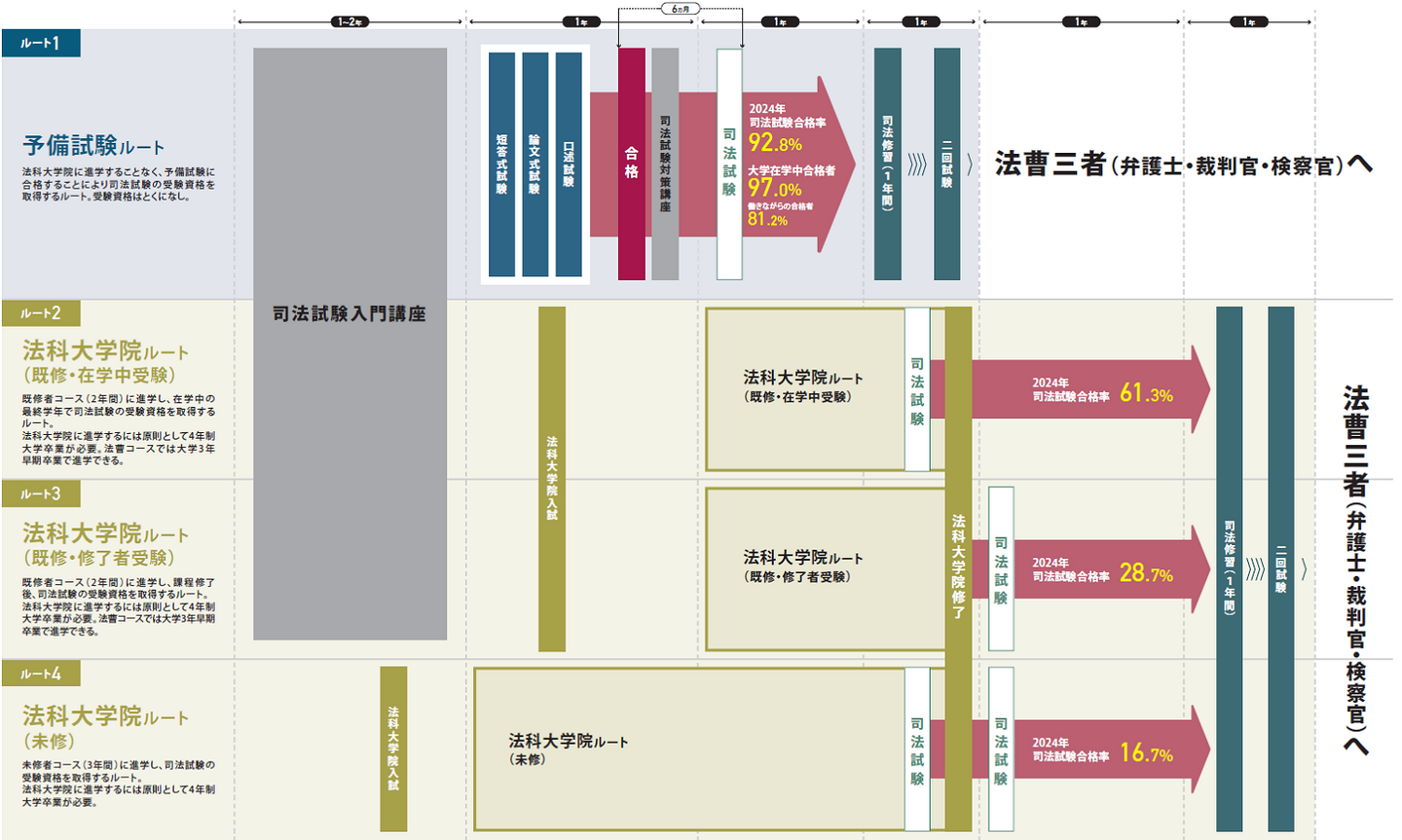This screenshot has height=840, width=1402.
Task: Select the ルート2 label tab
Action: coord(41,313)
